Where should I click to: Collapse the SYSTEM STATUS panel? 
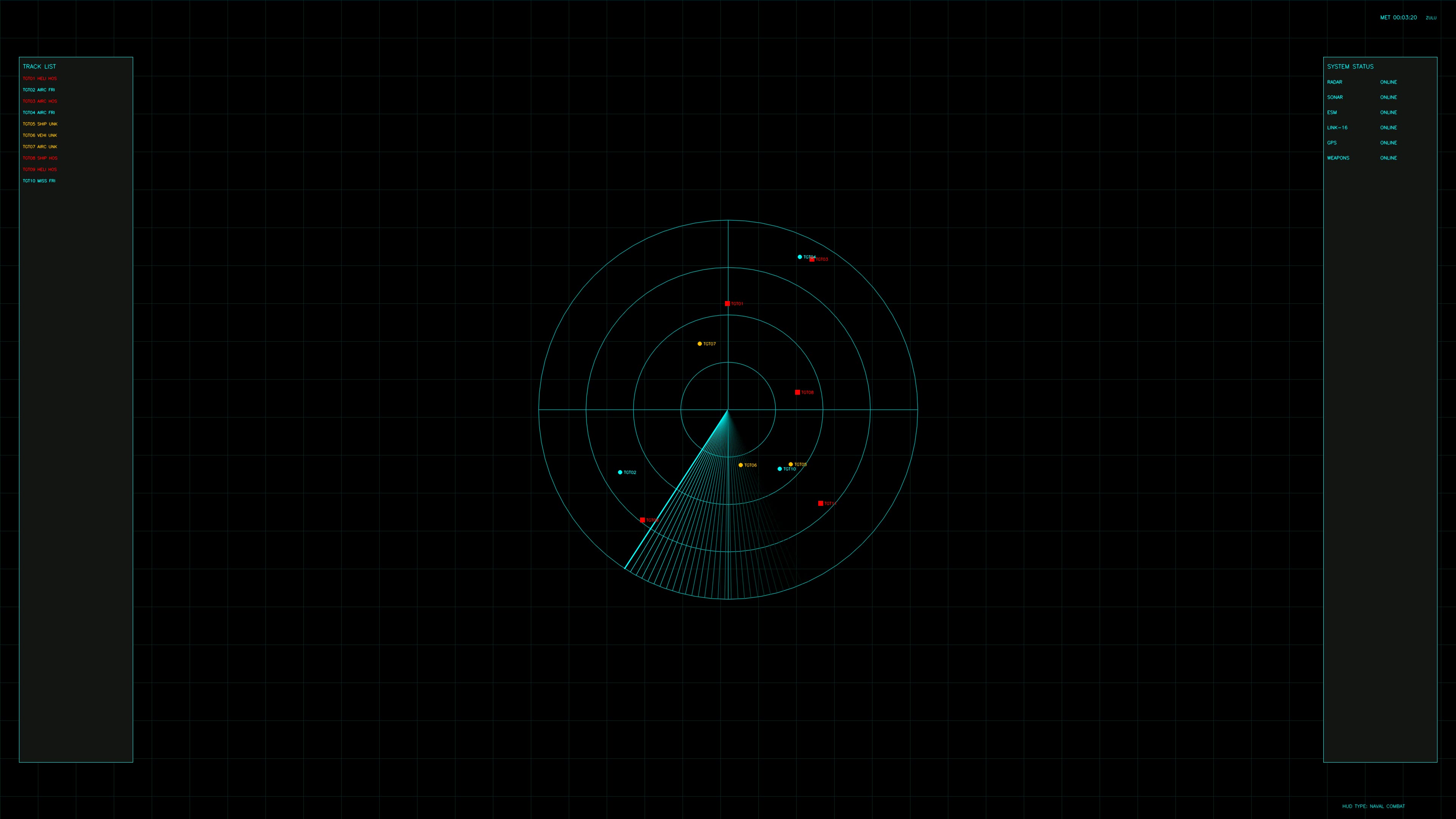(x=1350, y=66)
